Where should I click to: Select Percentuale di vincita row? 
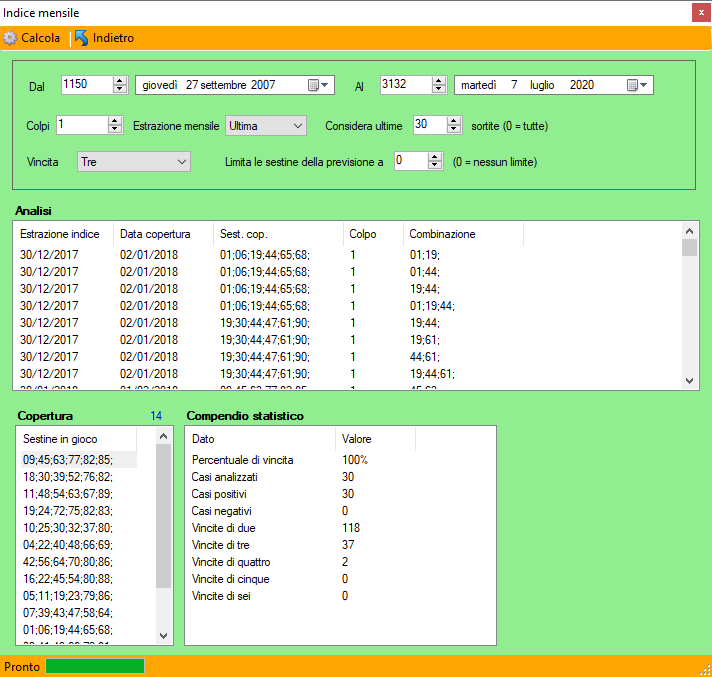pyautogui.click(x=301, y=460)
